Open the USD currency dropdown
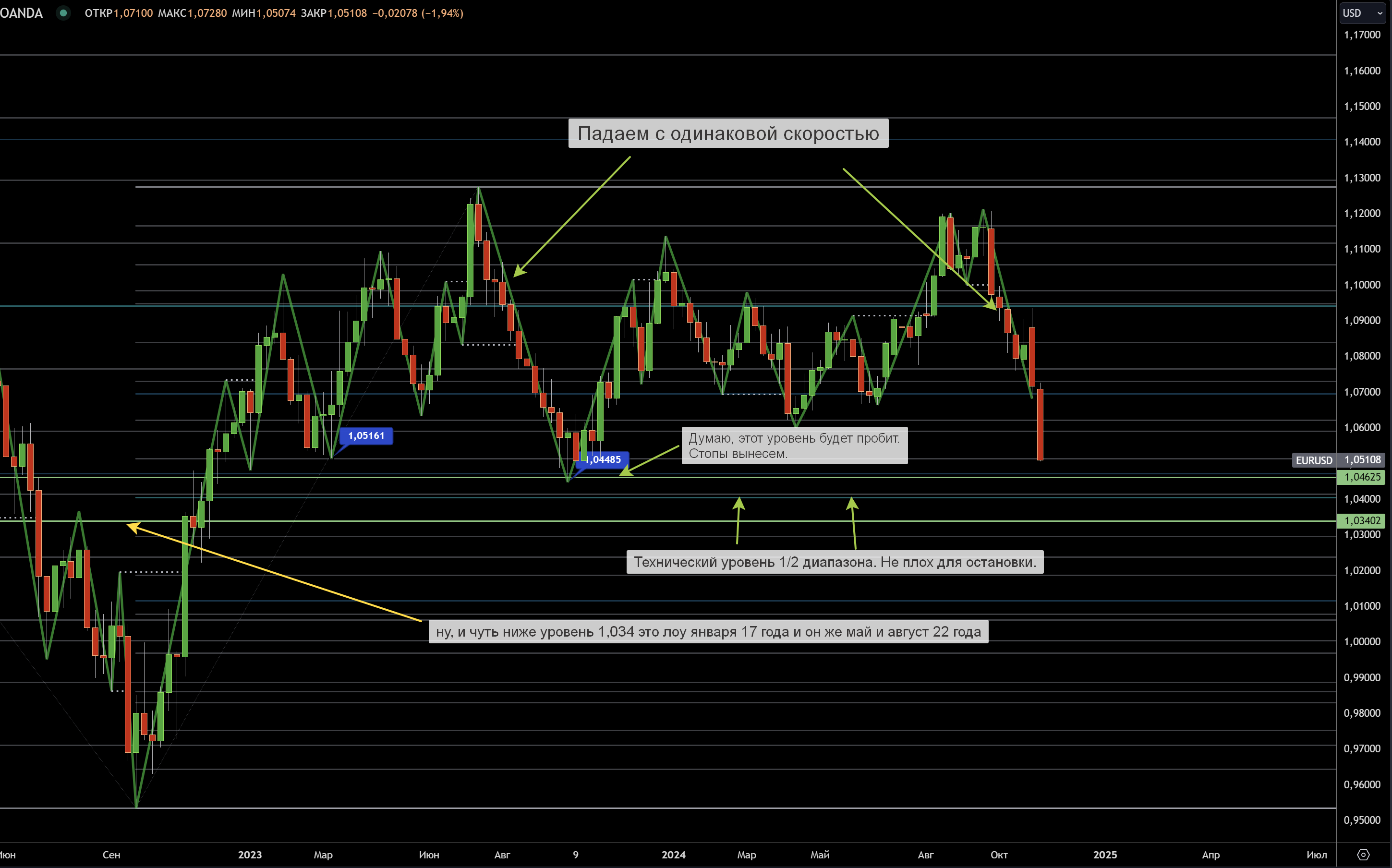 click(x=1362, y=12)
